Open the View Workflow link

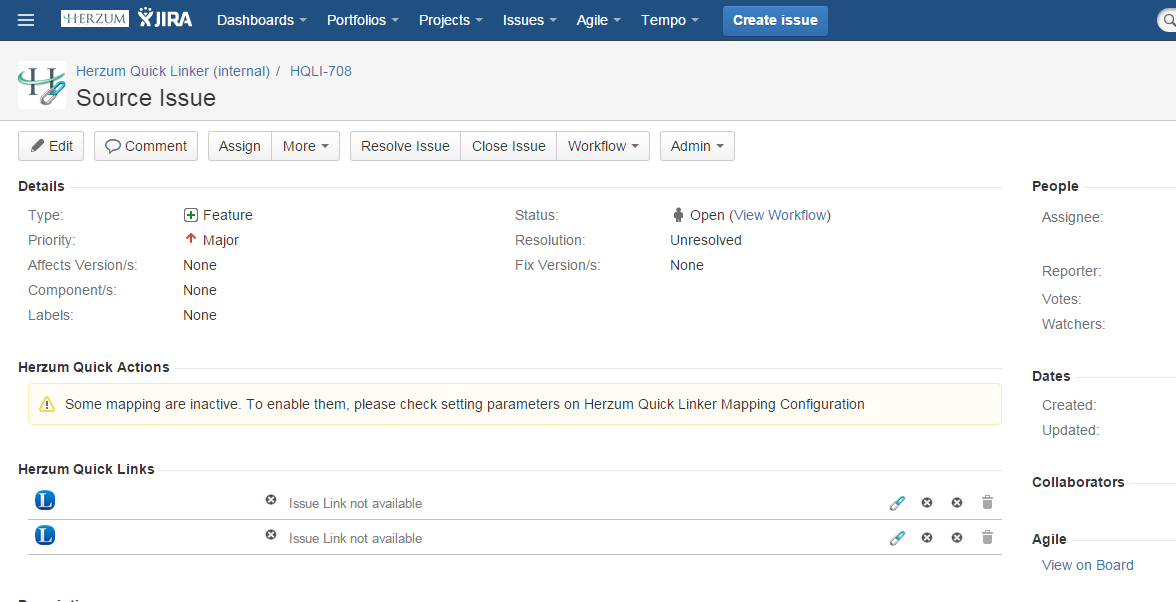click(780, 215)
